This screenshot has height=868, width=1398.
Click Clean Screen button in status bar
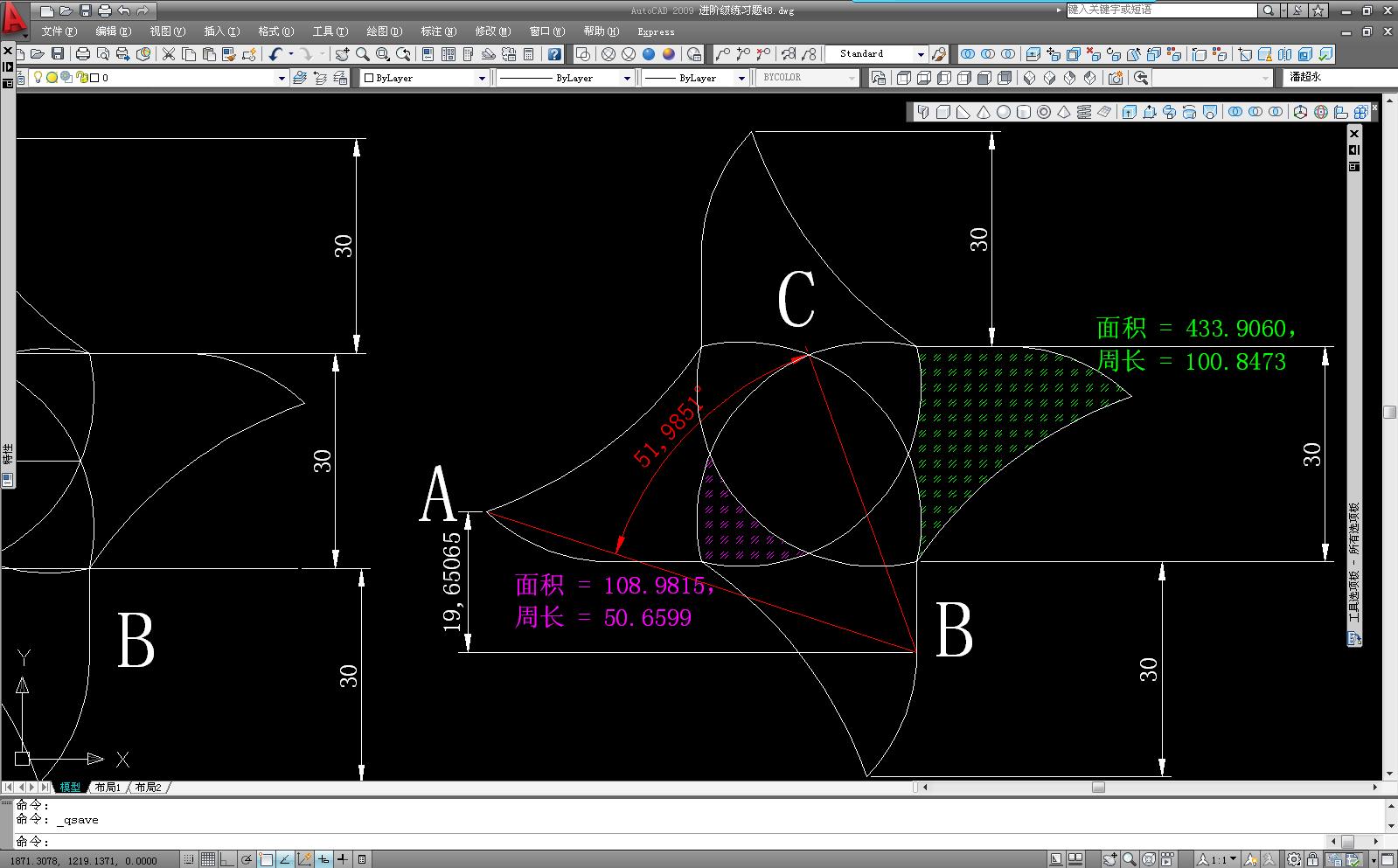tap(1388, 859)
